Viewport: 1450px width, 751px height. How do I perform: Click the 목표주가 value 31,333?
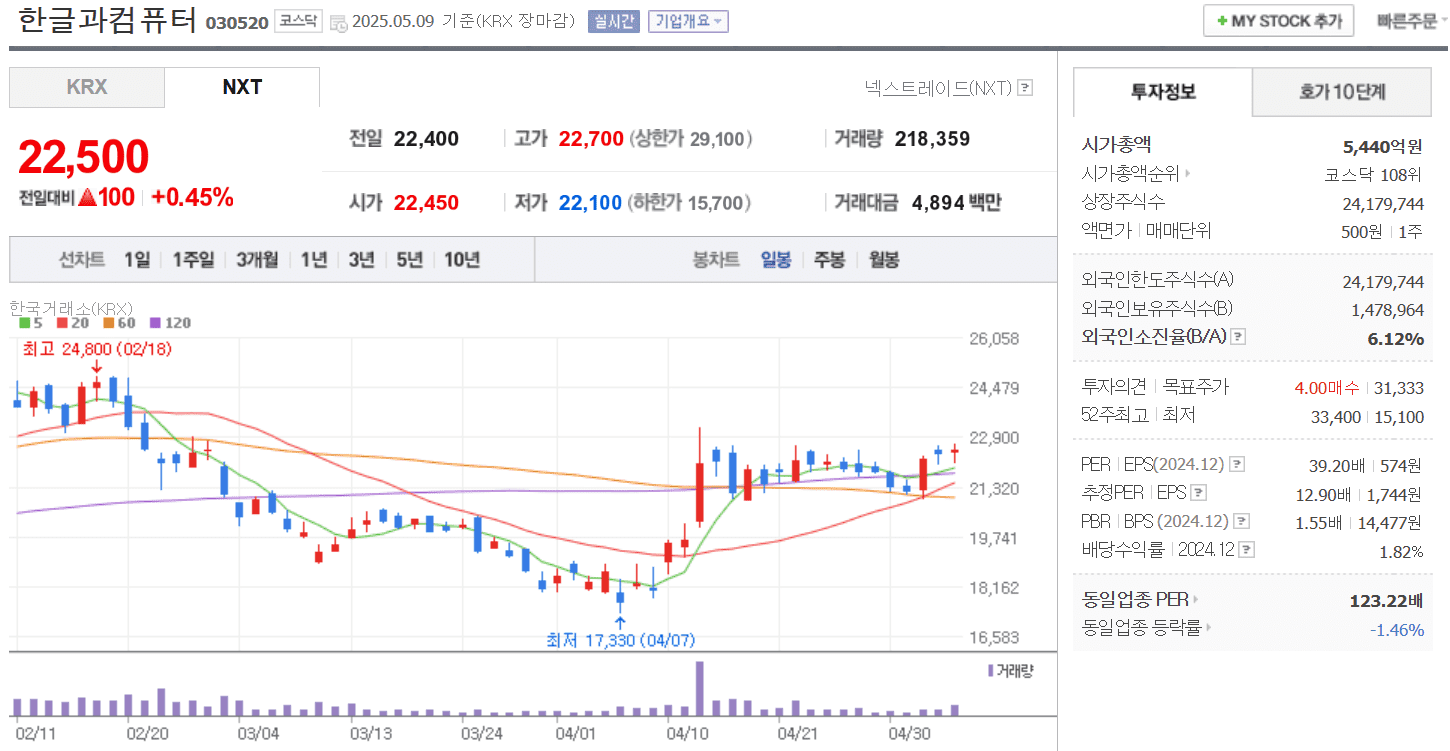[1399, 388]
